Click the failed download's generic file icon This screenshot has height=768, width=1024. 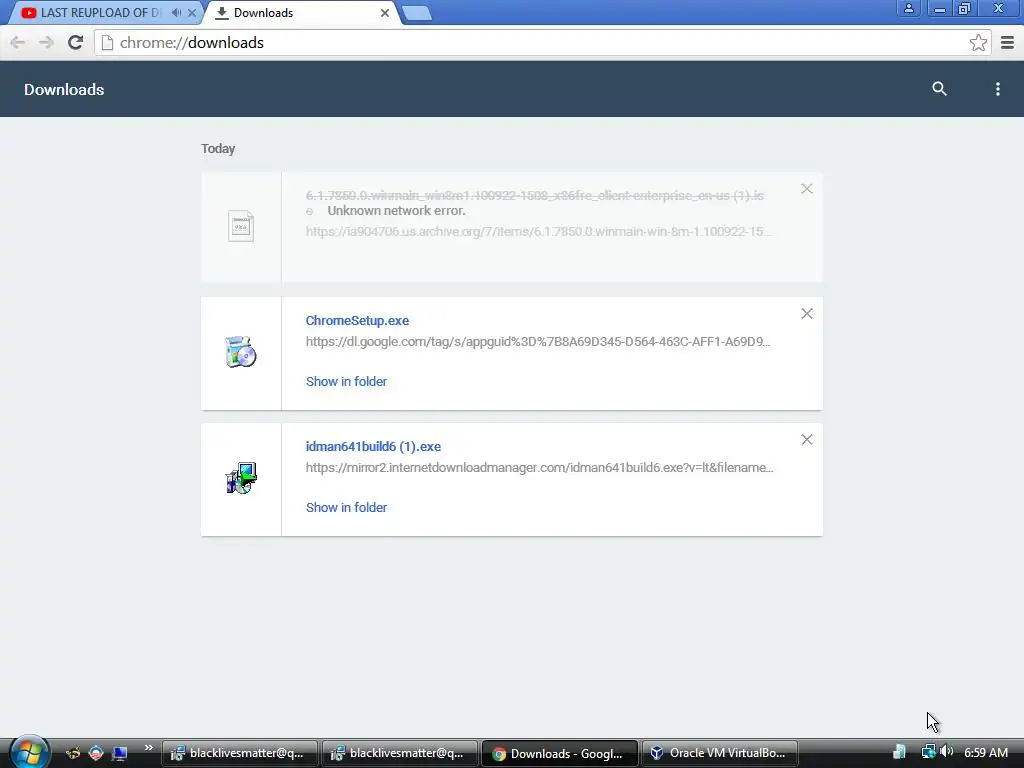pyautogui.click(x=241, y=226)
